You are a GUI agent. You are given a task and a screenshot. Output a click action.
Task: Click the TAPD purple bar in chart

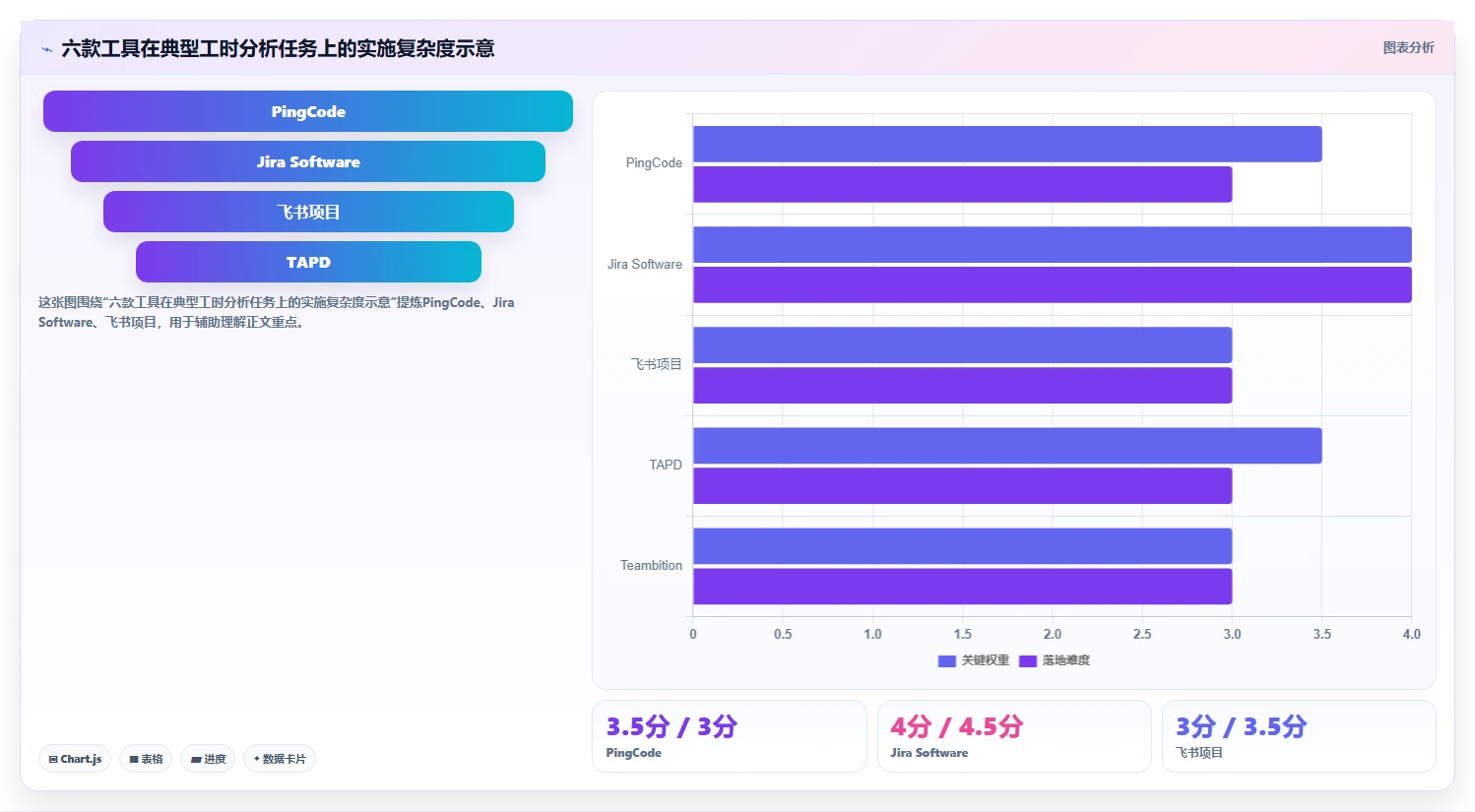pyautogui.click(x=963, y=485)
